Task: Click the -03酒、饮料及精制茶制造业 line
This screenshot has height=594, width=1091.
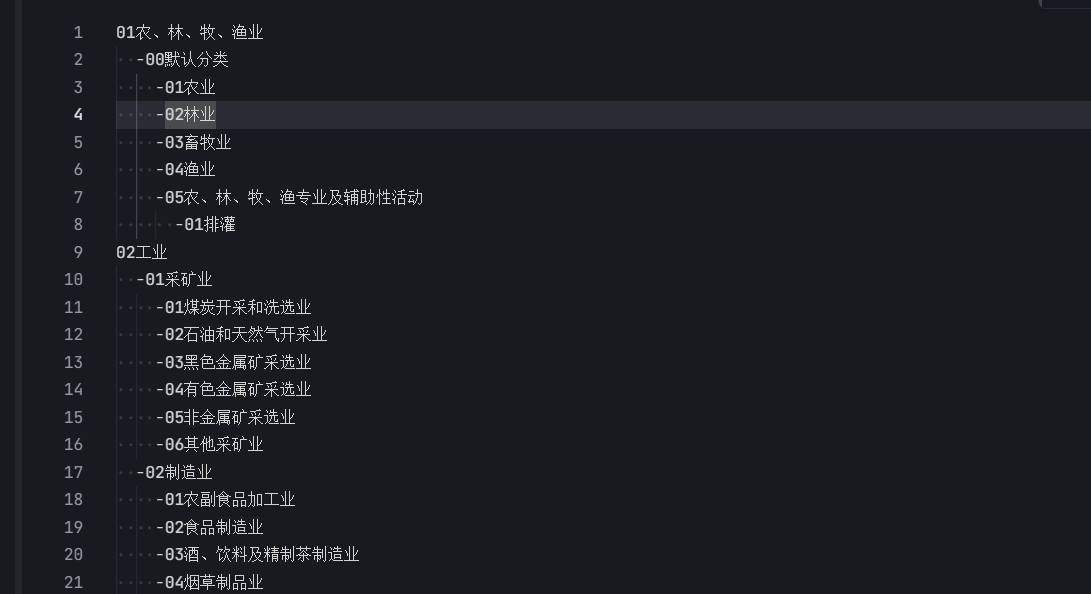Action: click(x=257, y=554)
